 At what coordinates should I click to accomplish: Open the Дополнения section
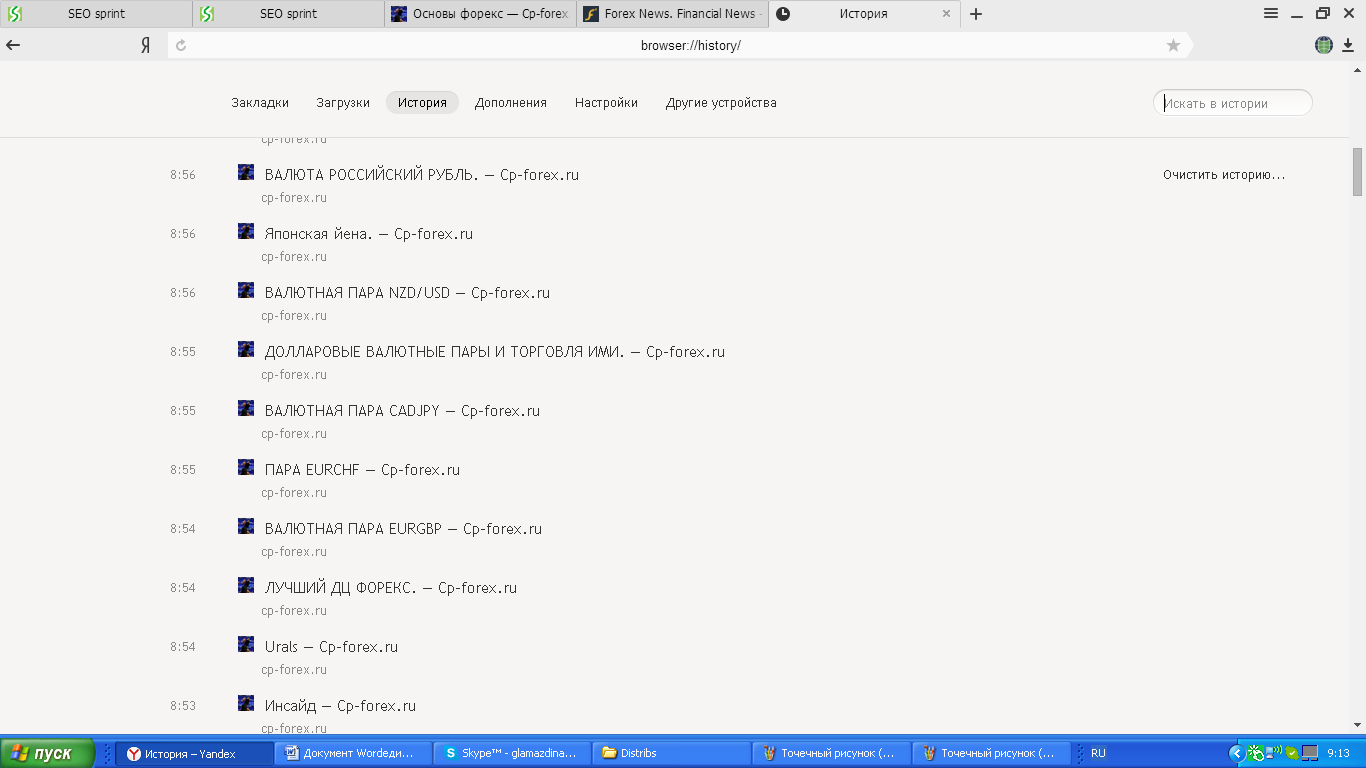click(x=511, y=103)
